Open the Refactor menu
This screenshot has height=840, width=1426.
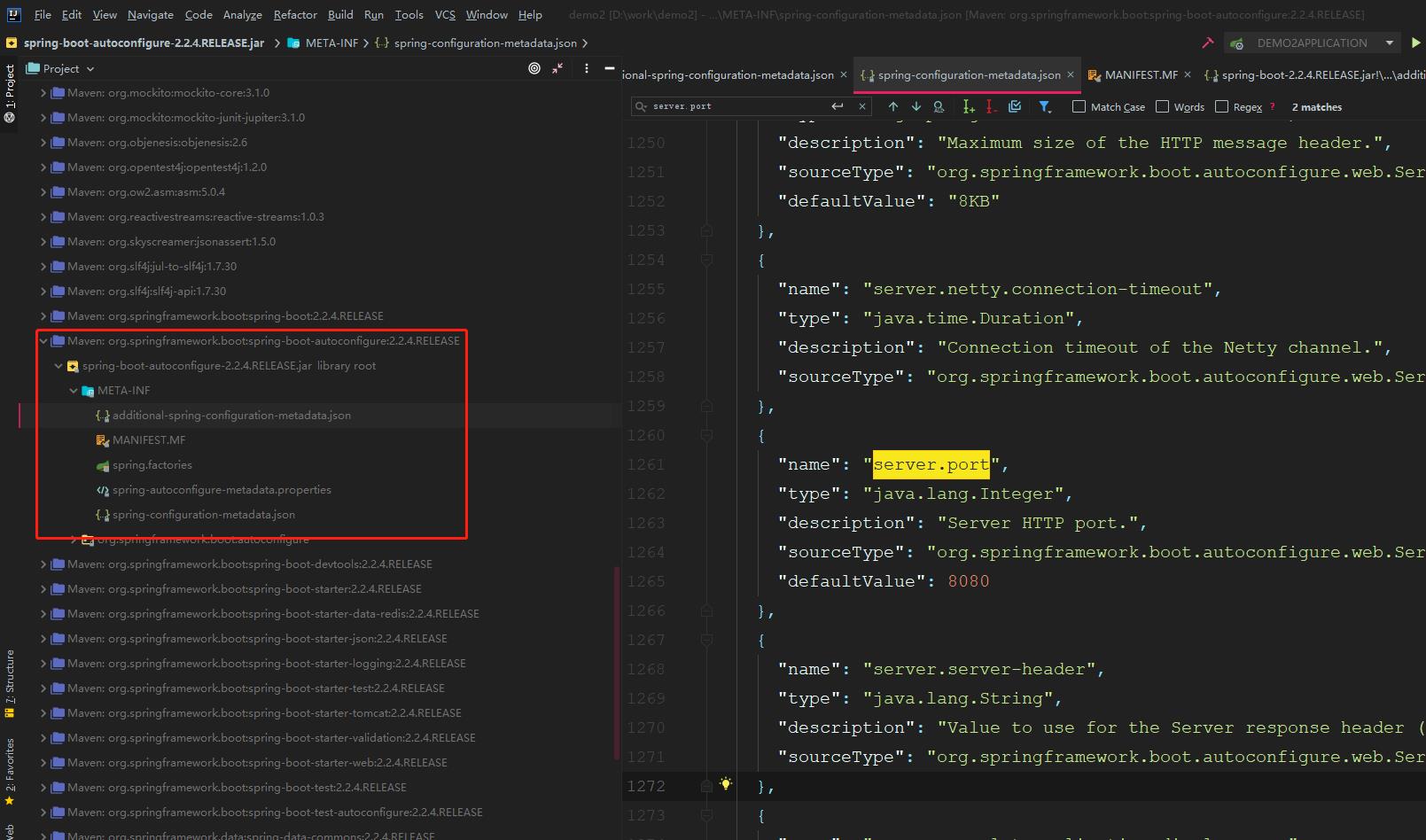point(295,14)
